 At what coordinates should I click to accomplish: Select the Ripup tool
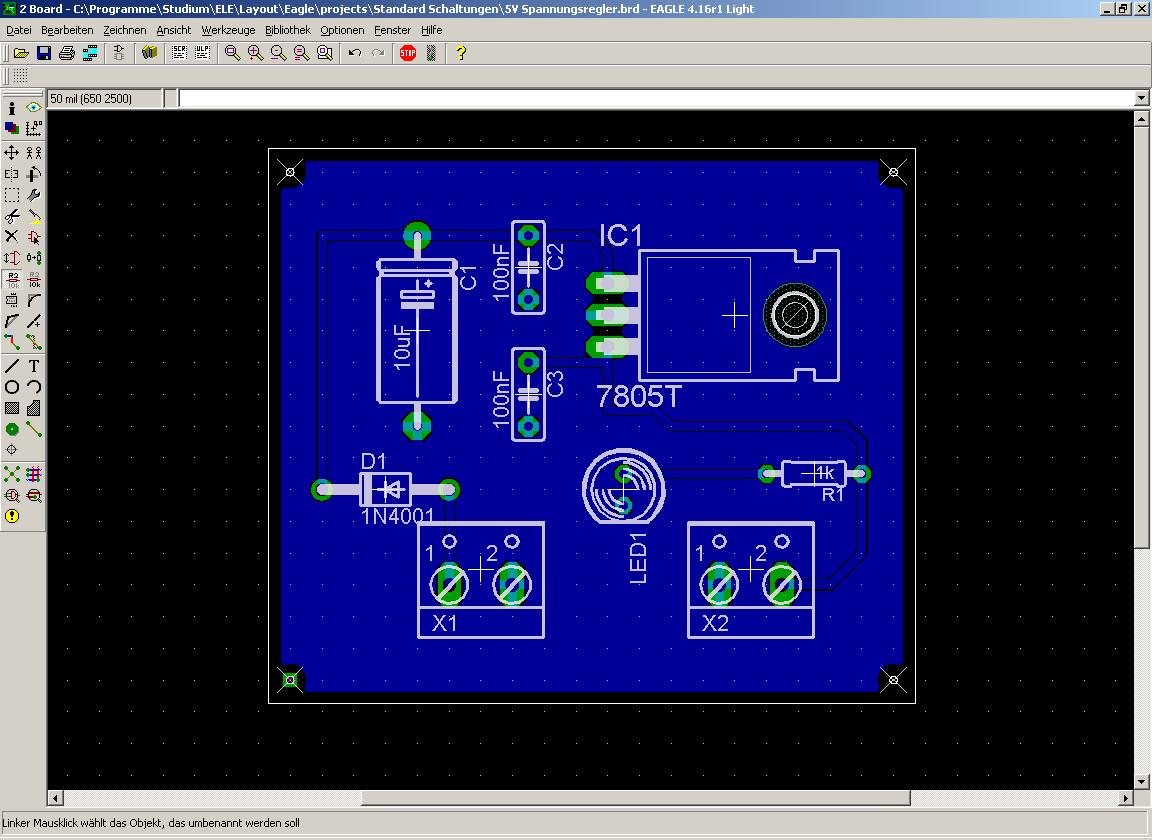(34, 342)
